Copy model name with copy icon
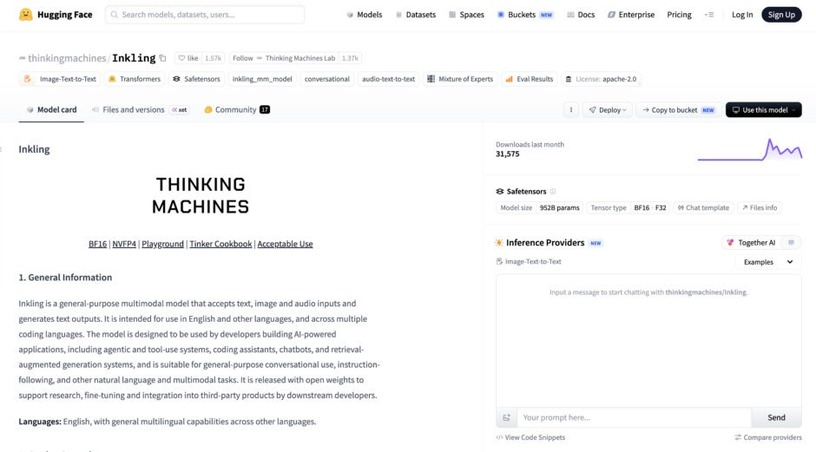This screenshot has height=452, width=816. coord(163,58)
